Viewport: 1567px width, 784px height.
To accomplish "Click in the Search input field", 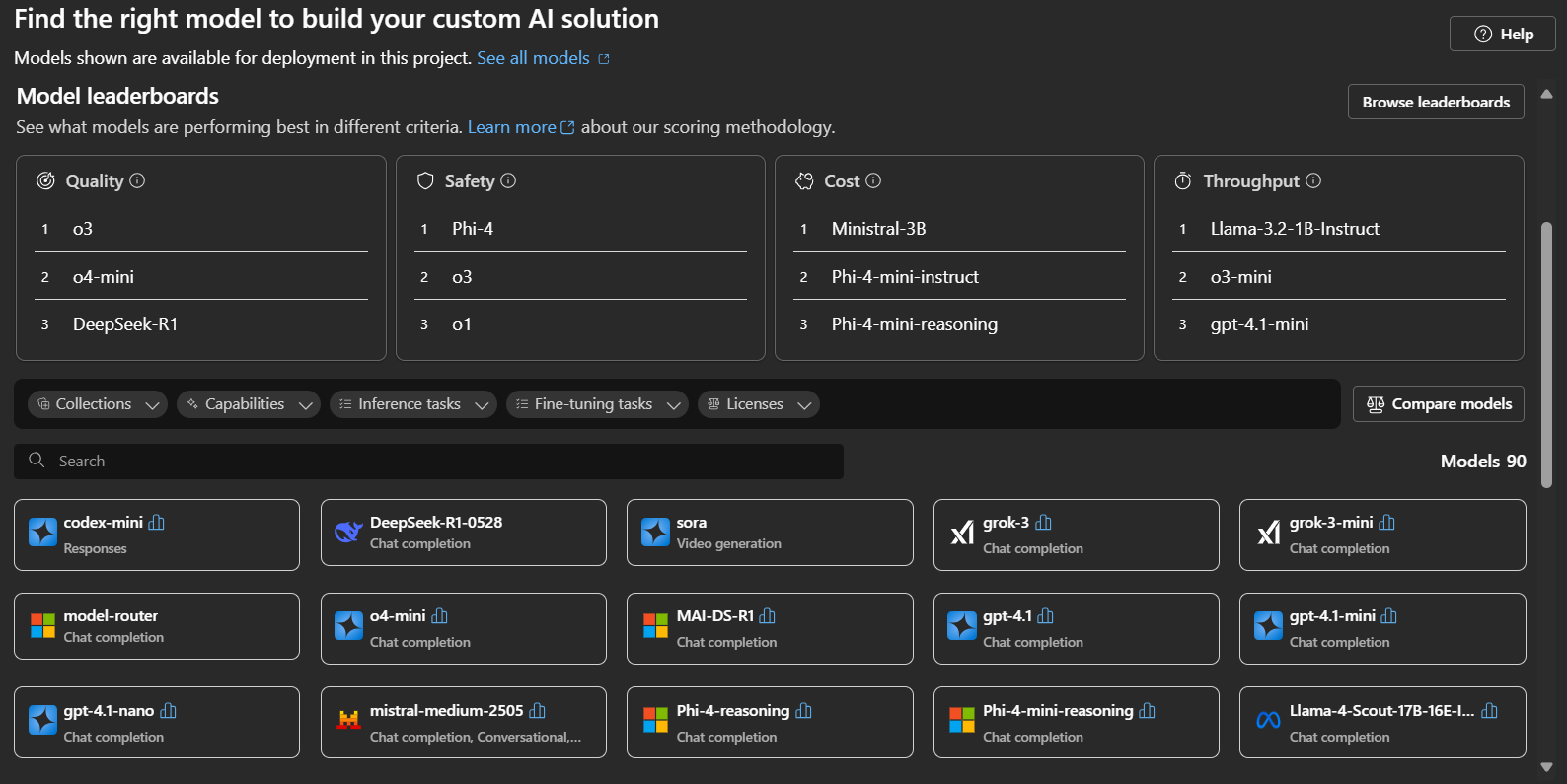I will point(428,461).
